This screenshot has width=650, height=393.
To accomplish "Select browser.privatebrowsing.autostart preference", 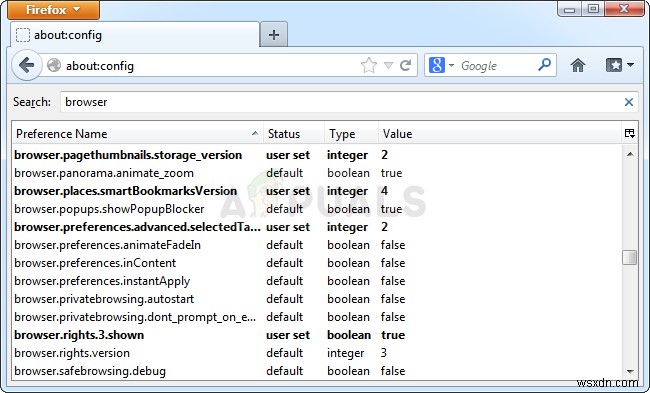I will (317, 299).
